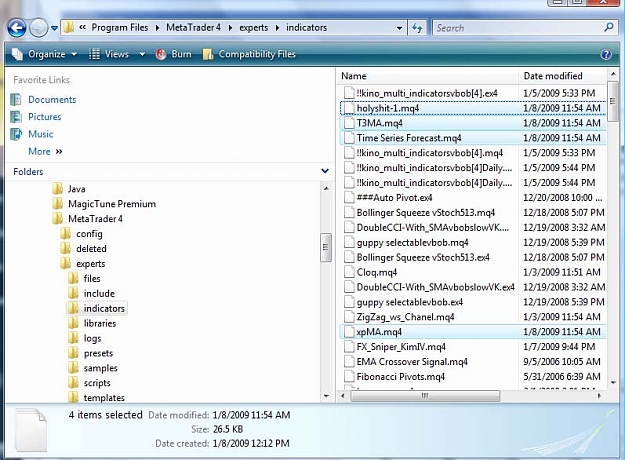
Task: Click MetaTrader 4 breadcrumb in address bar
Action: [193, 28]
